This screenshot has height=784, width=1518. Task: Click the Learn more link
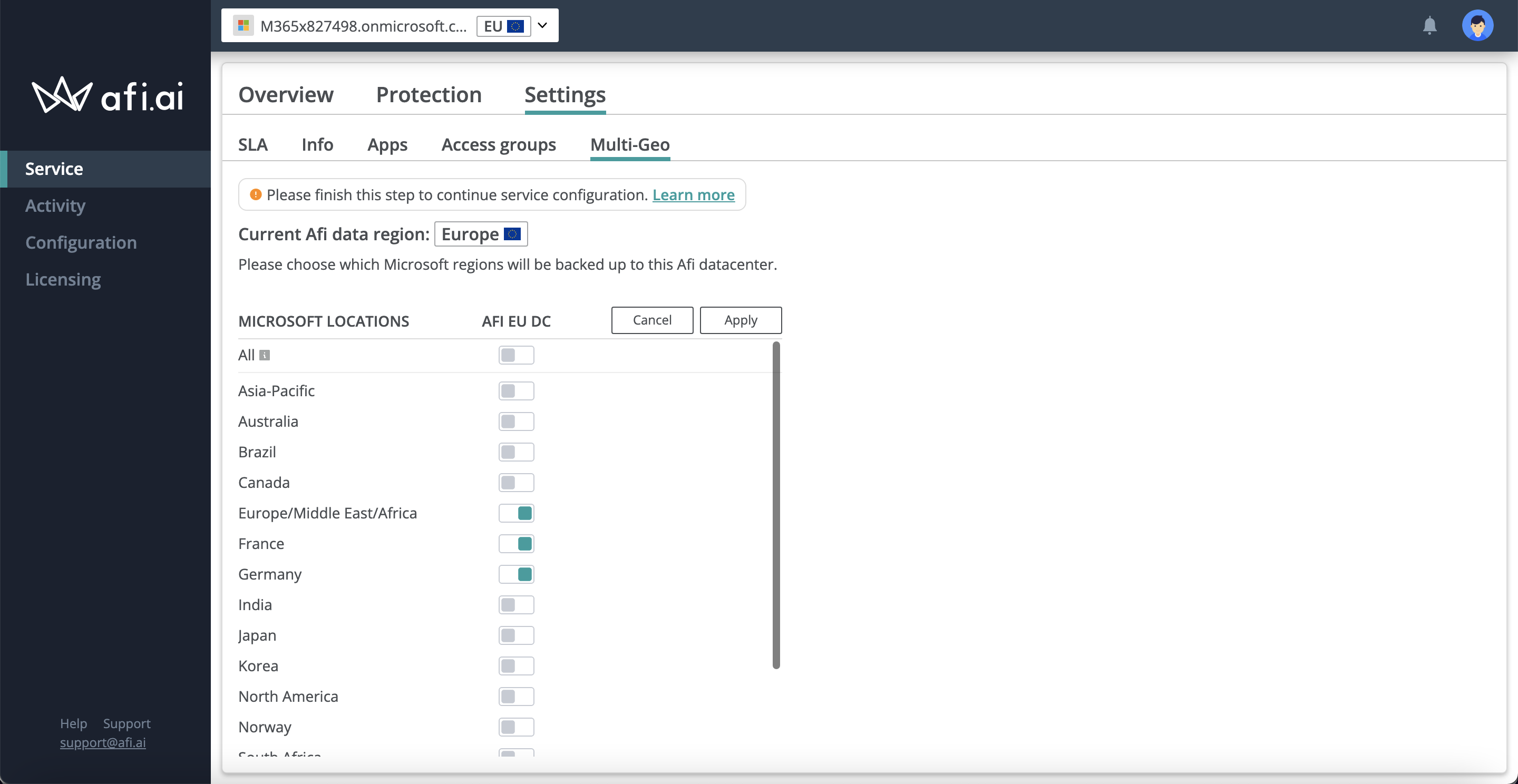[693, 194]
